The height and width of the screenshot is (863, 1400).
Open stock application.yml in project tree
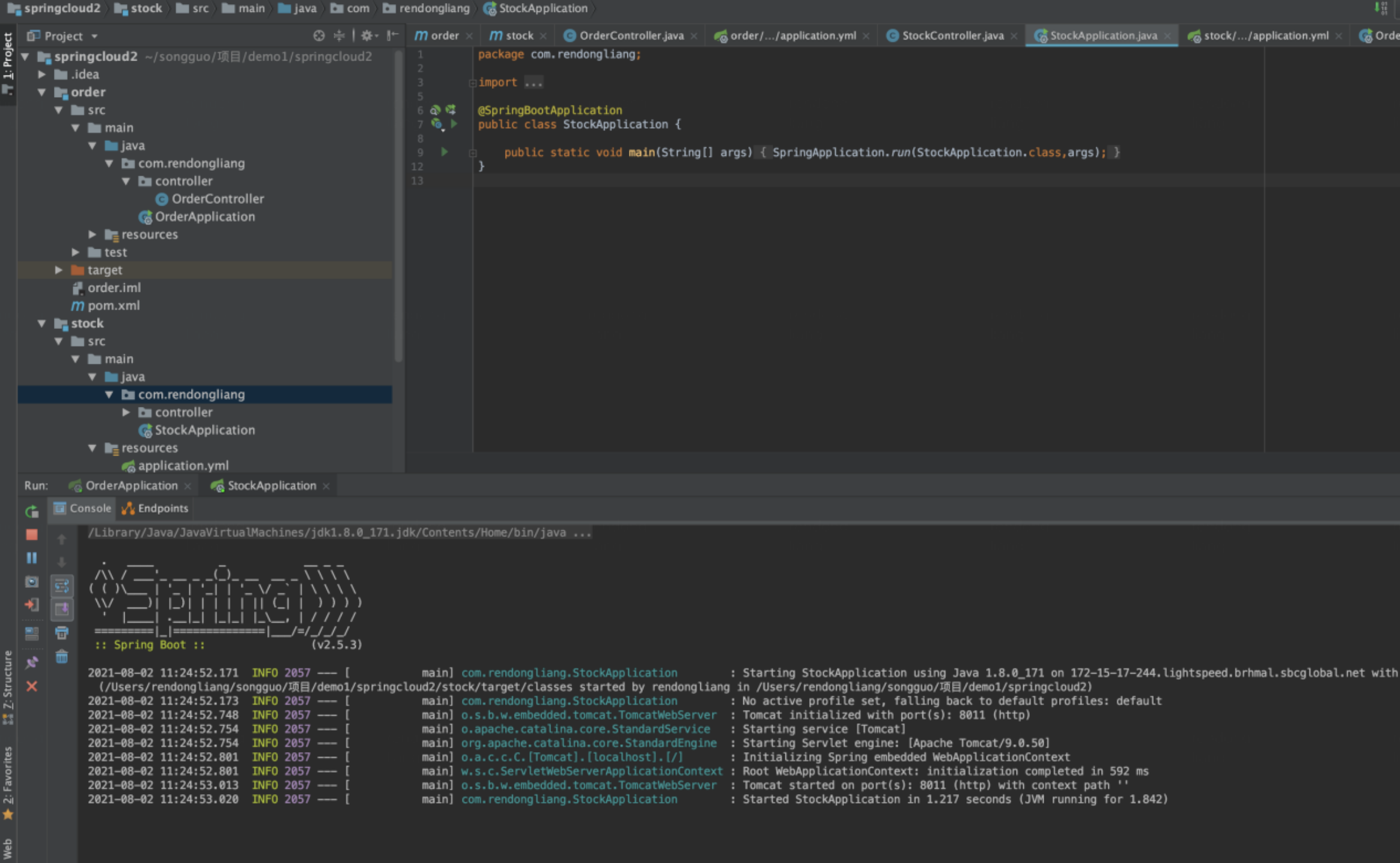(176, 466)
